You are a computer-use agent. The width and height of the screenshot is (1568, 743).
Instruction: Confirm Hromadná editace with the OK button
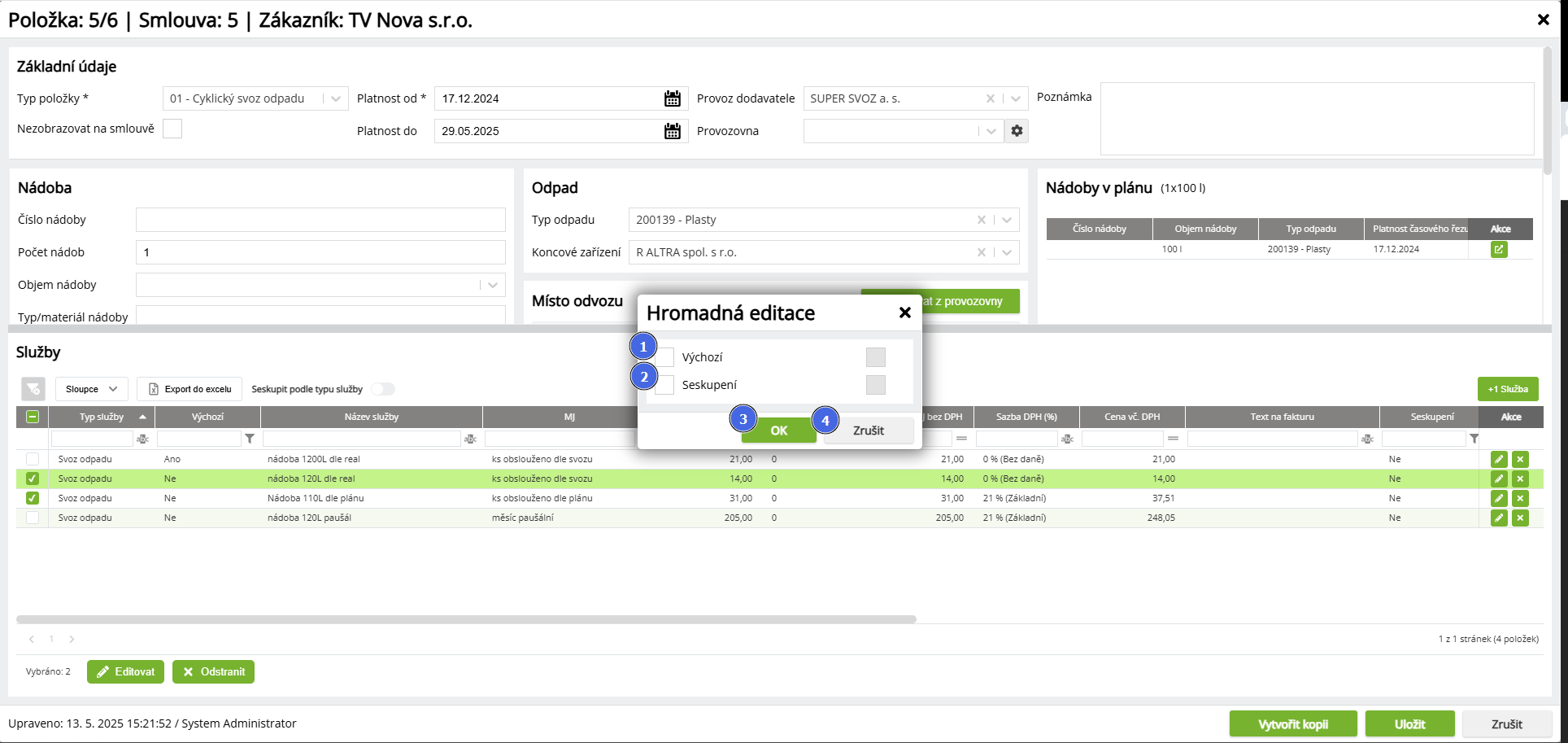(x=778, y=431)
